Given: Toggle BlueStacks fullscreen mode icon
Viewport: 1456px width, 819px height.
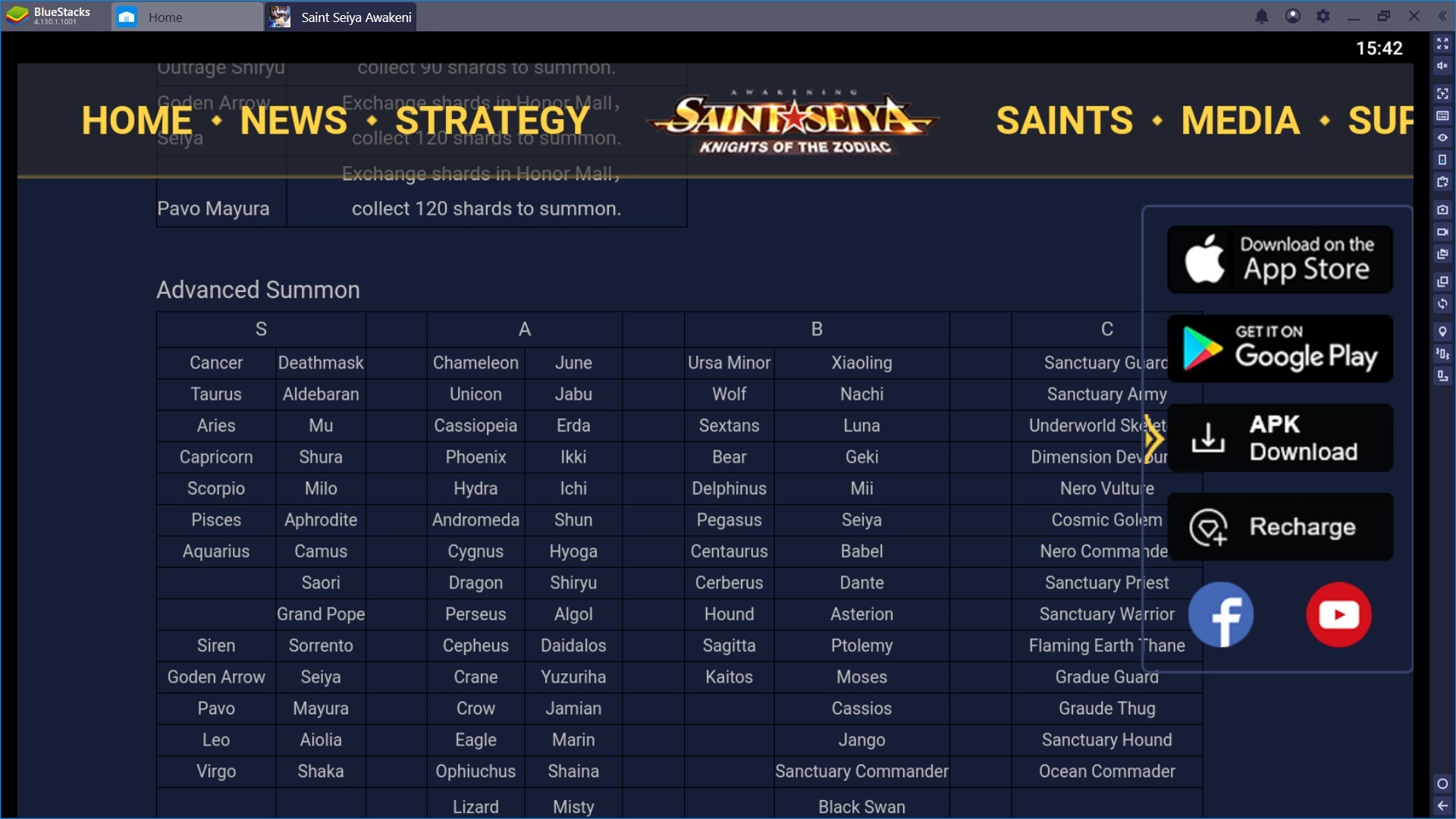Looking at the screenshot, I should tap(1442, 44).
